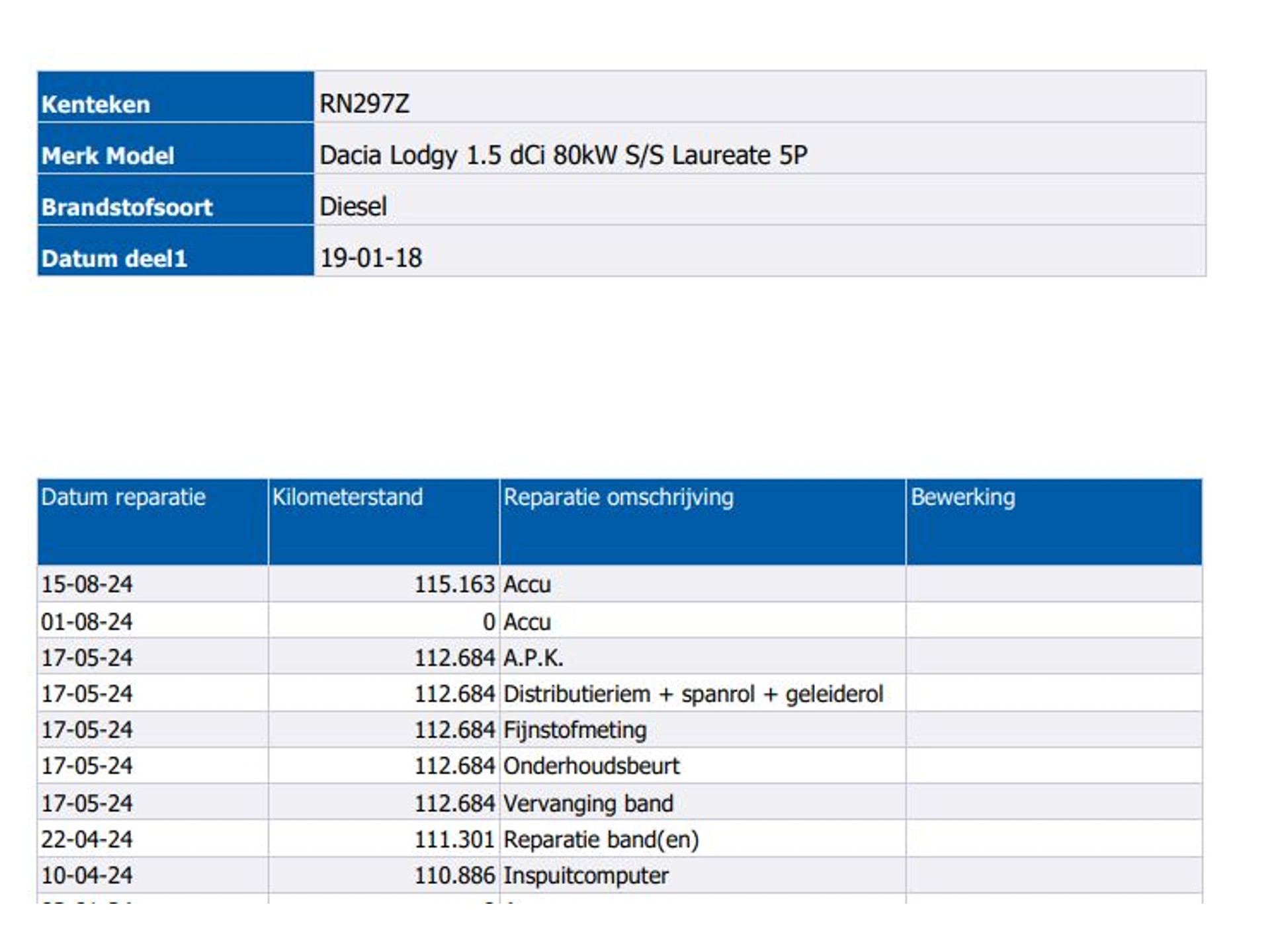The height and width of the screenshot is (952, 1270).
Task: Select the Diesel fuel type value
Action: pyautogui.click(x=353, y=206)
